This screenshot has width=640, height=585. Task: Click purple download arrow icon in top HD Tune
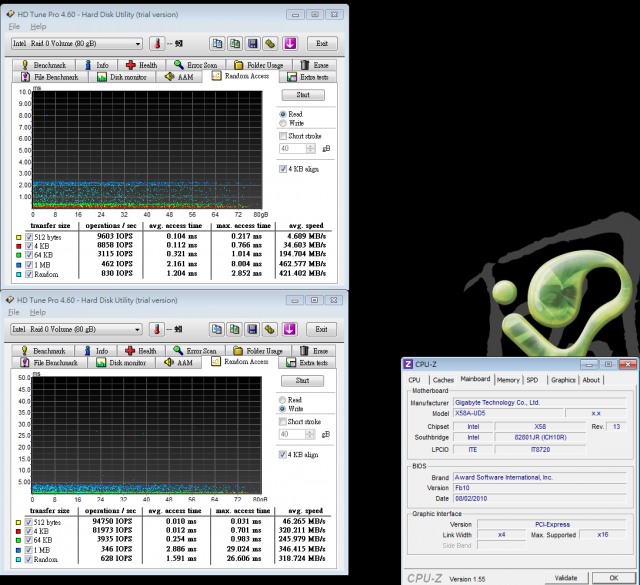290,43
